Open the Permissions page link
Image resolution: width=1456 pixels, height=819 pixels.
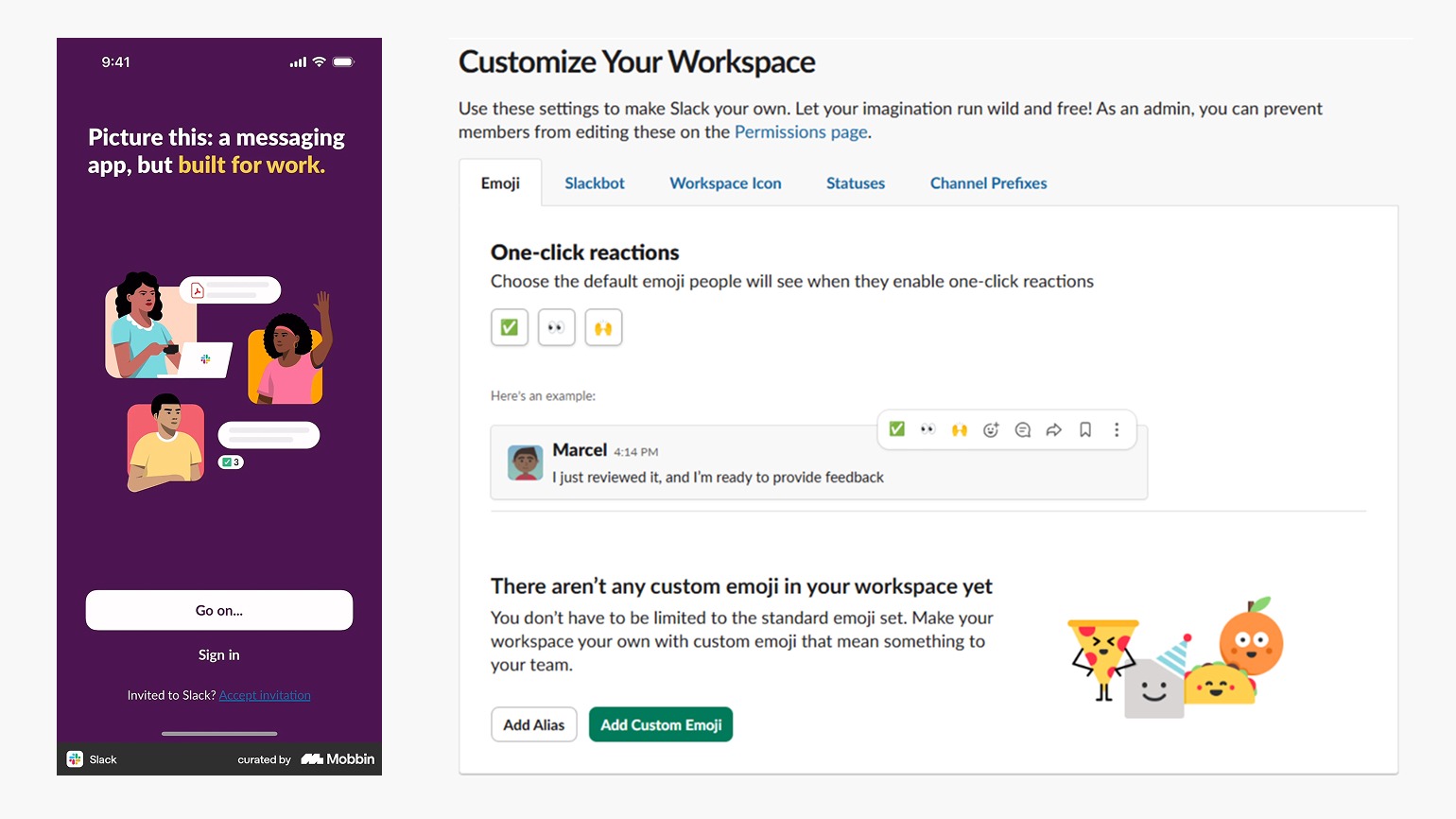click(800, 131)
